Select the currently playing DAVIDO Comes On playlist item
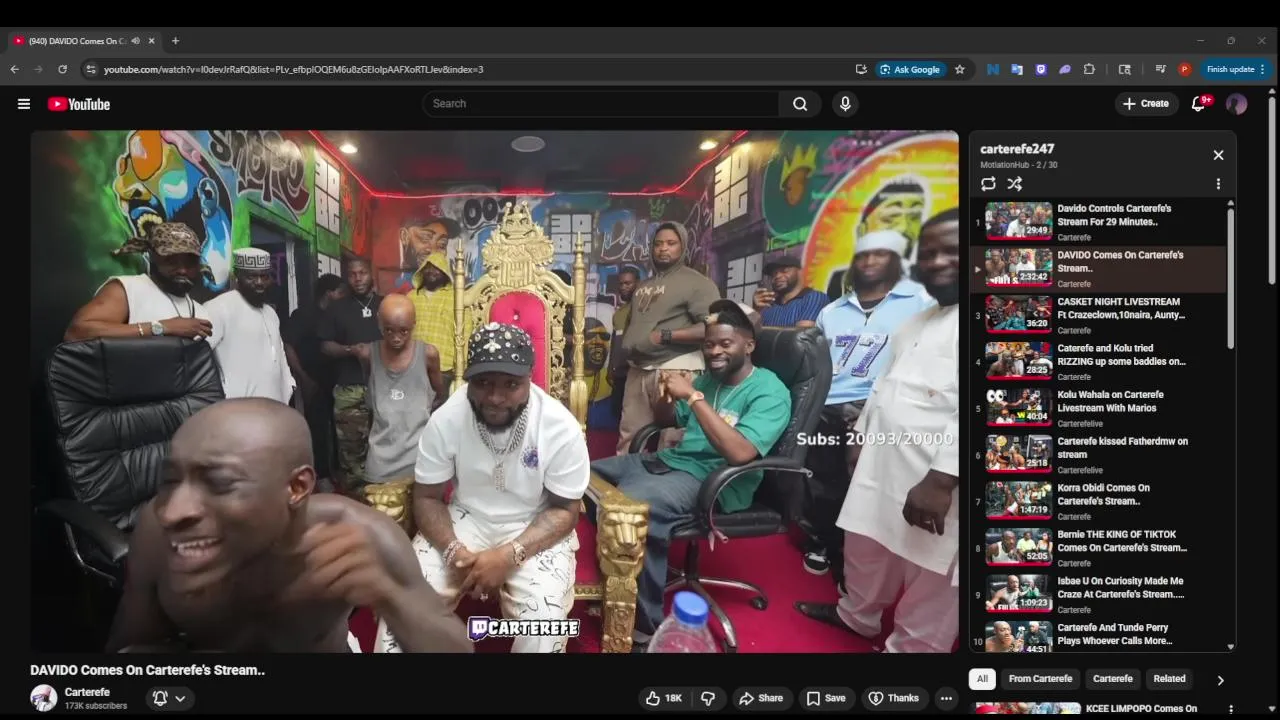The width and height of the screenshot is (1280, 720). (x=1097, y=268)
